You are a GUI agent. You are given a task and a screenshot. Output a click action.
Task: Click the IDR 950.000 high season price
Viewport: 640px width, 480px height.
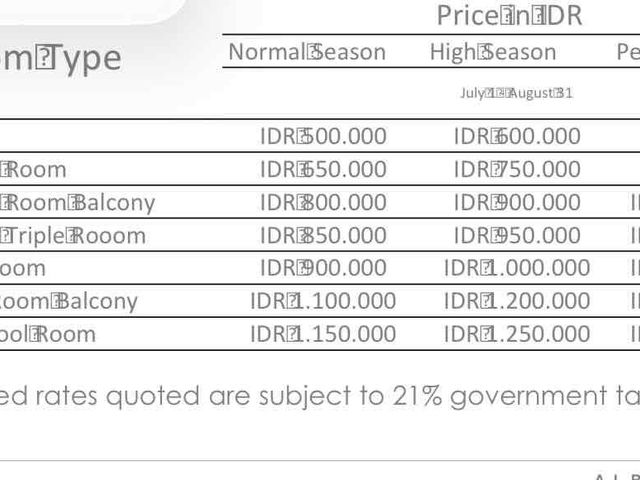(x=517, y=236)
